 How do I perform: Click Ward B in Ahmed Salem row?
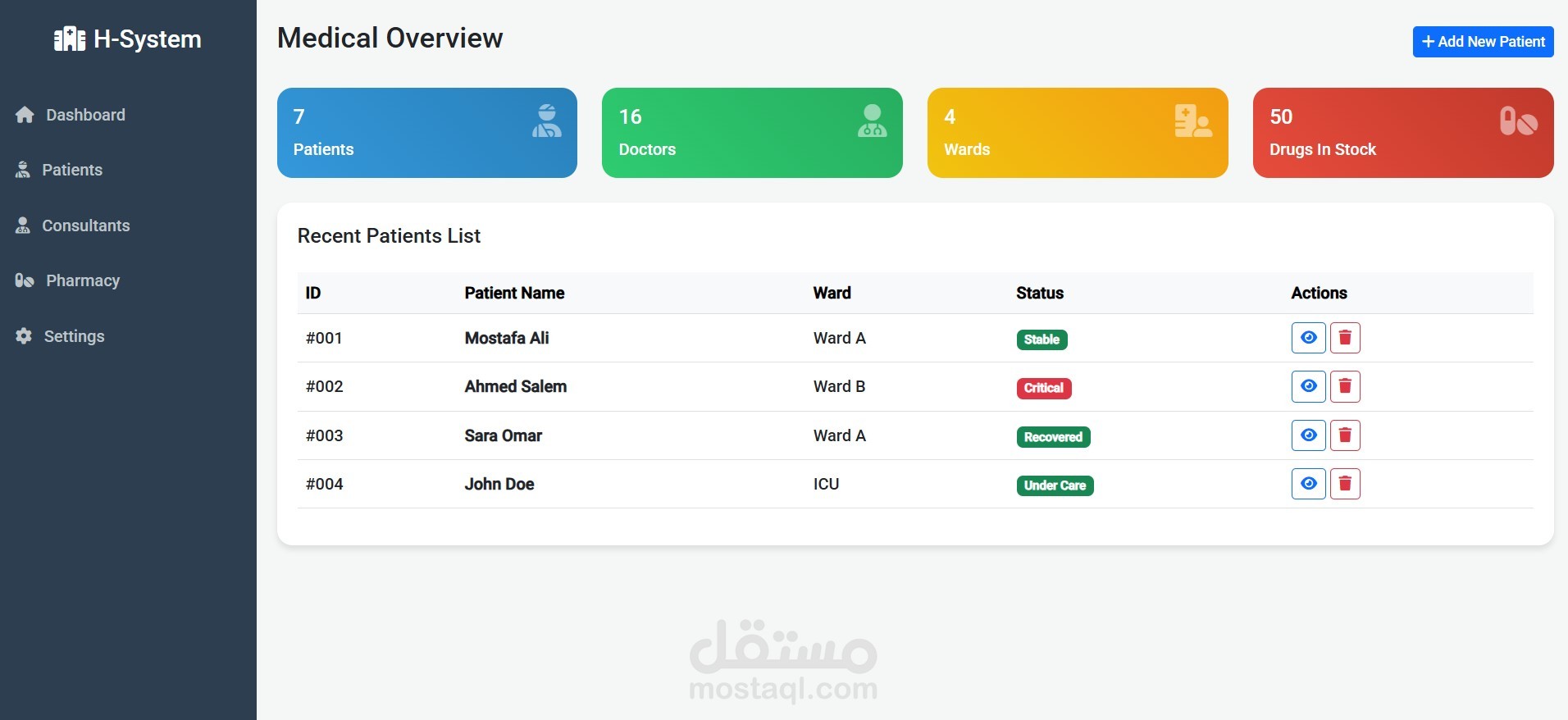tap(839, 386)
